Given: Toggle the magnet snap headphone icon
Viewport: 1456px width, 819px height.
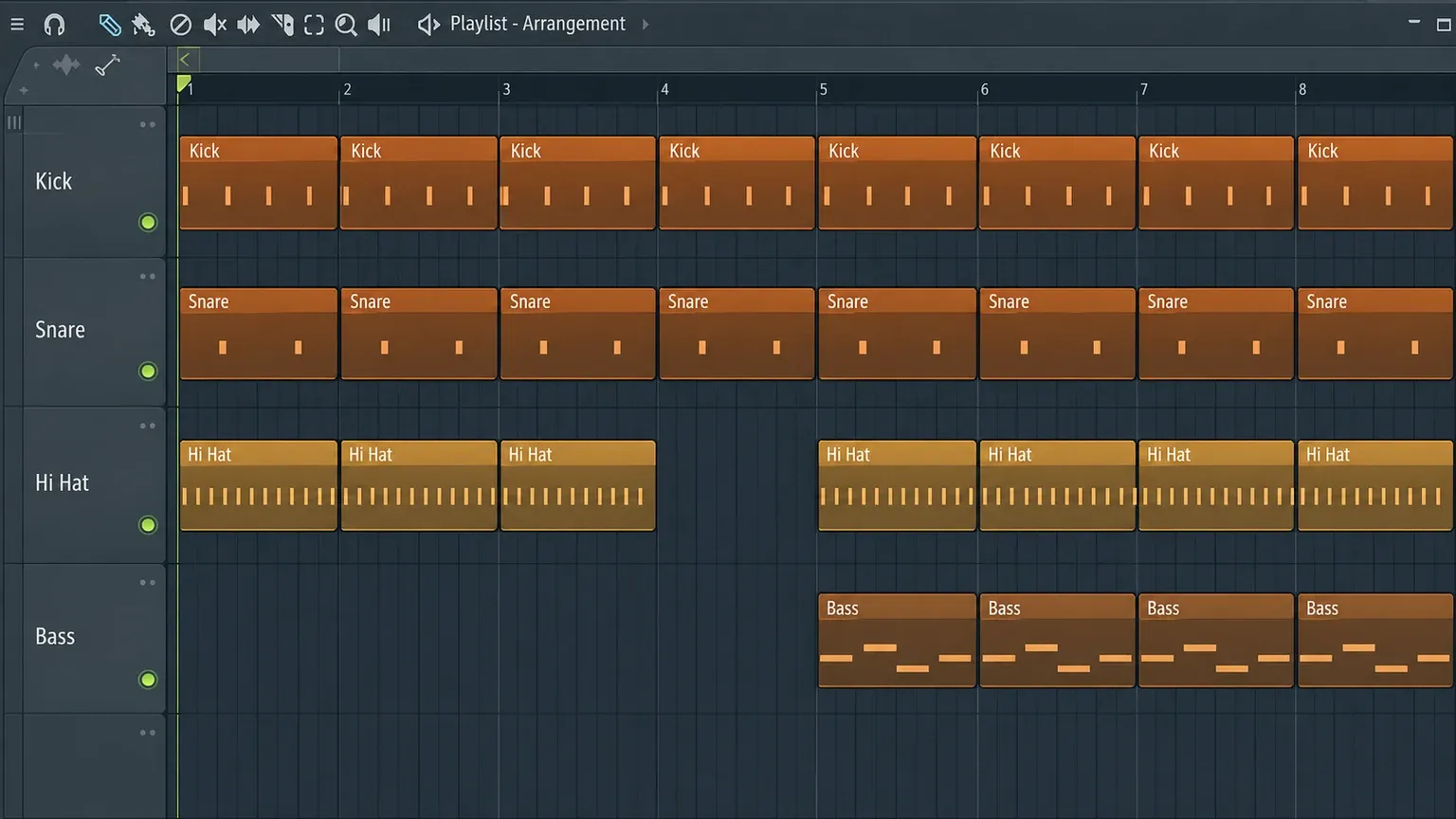Looking at the screenshot, I should [x=55, y=25].
